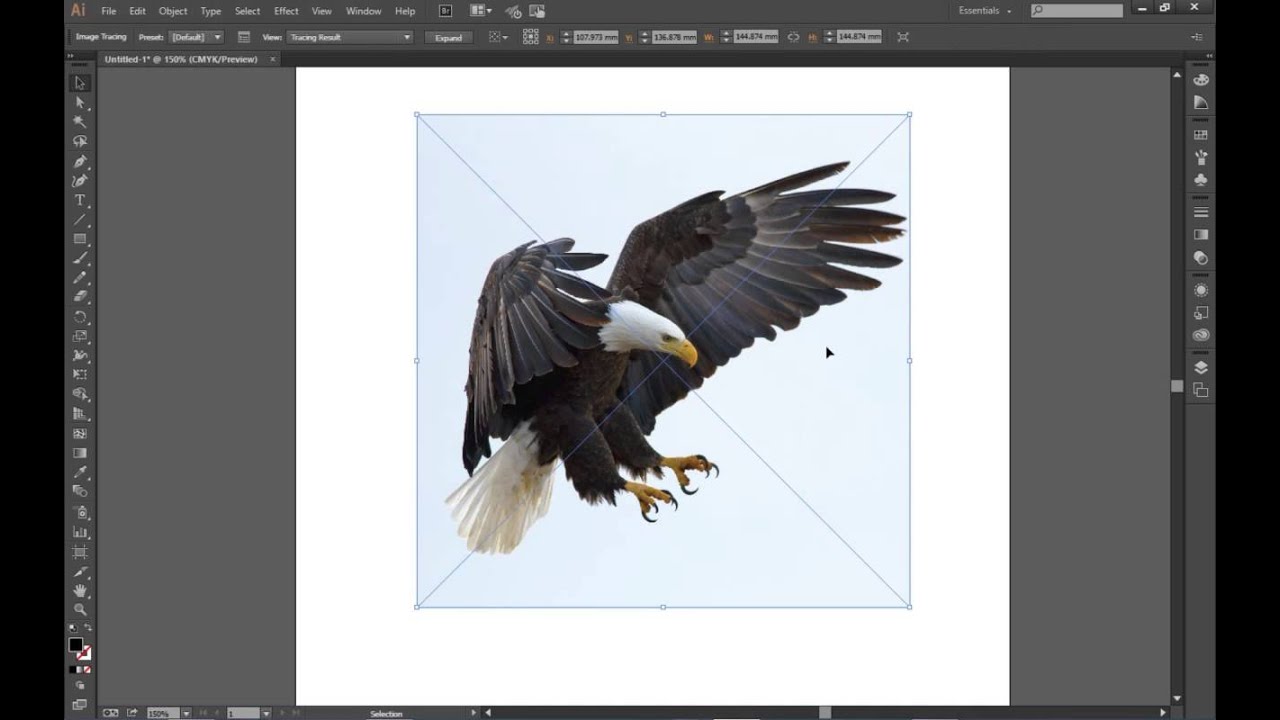1280x720 pixels.
Task: Open the Essentials workspace switcher
Action: click(985, 11)
